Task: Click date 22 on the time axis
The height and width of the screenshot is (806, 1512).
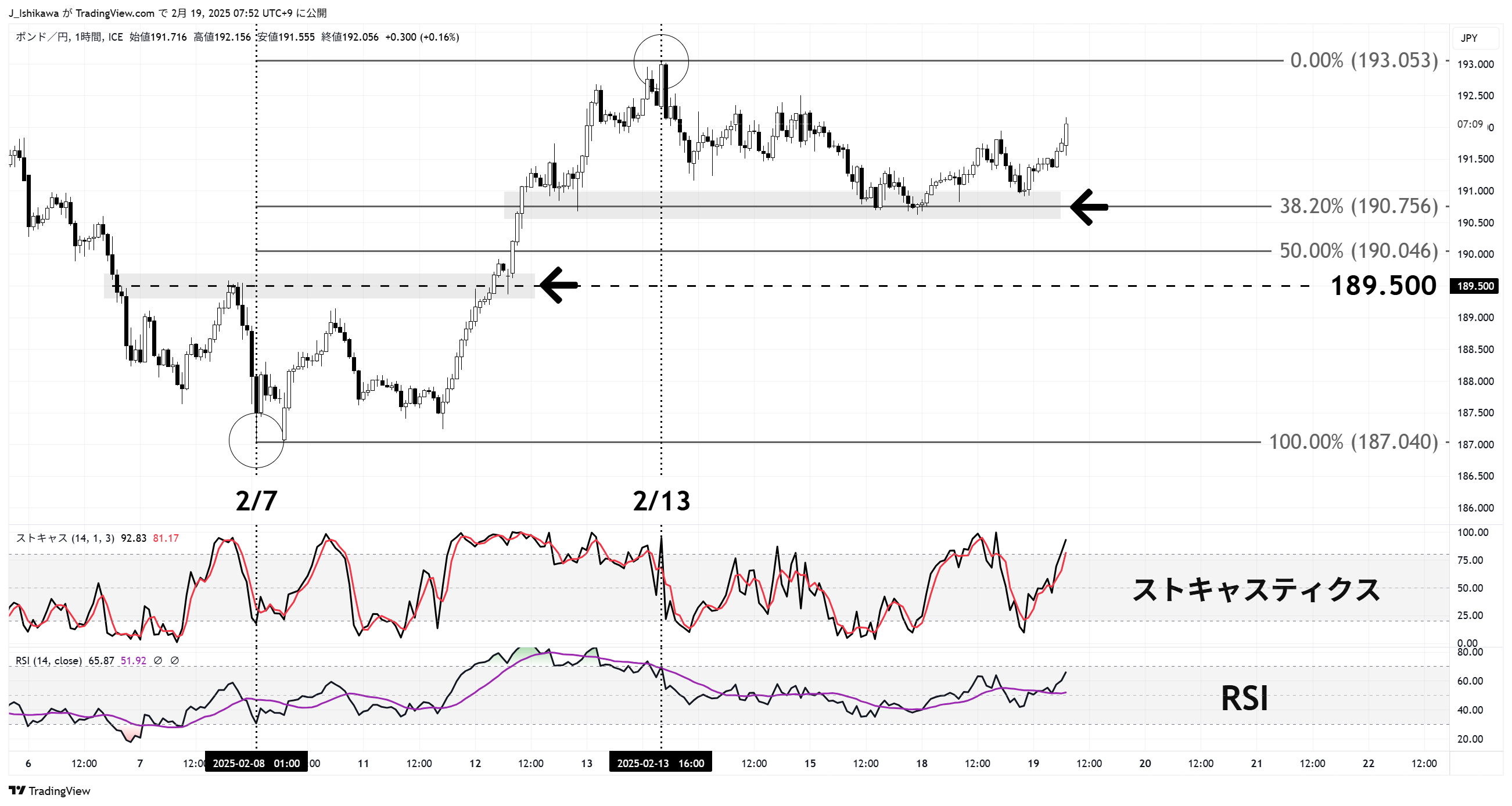Action: pyautogui.click(x=1368, y=763)
